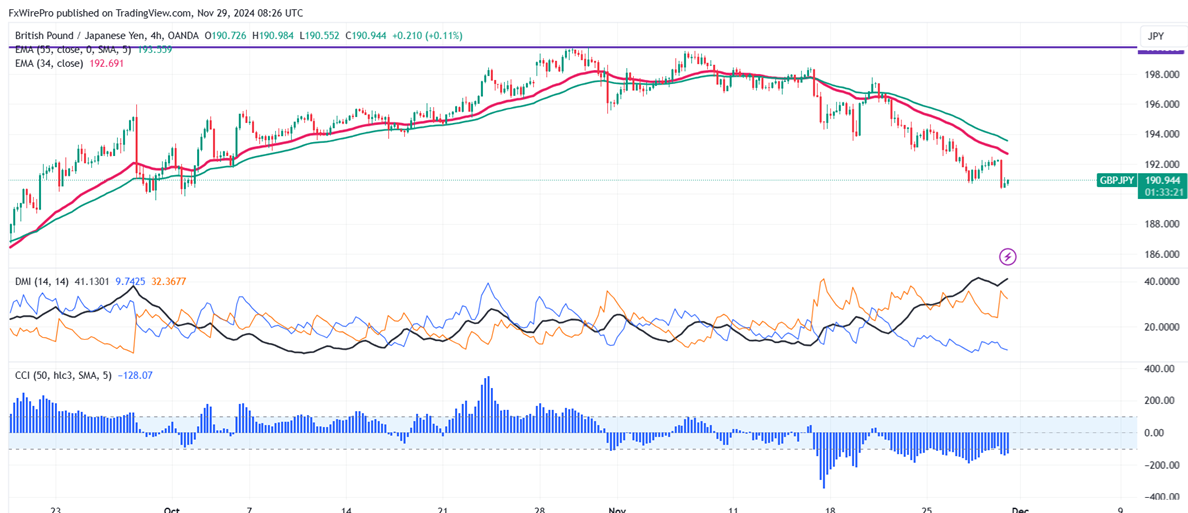Select the 190.944 current price label
Screen dimensions: 1188x513
point(1161,180)
